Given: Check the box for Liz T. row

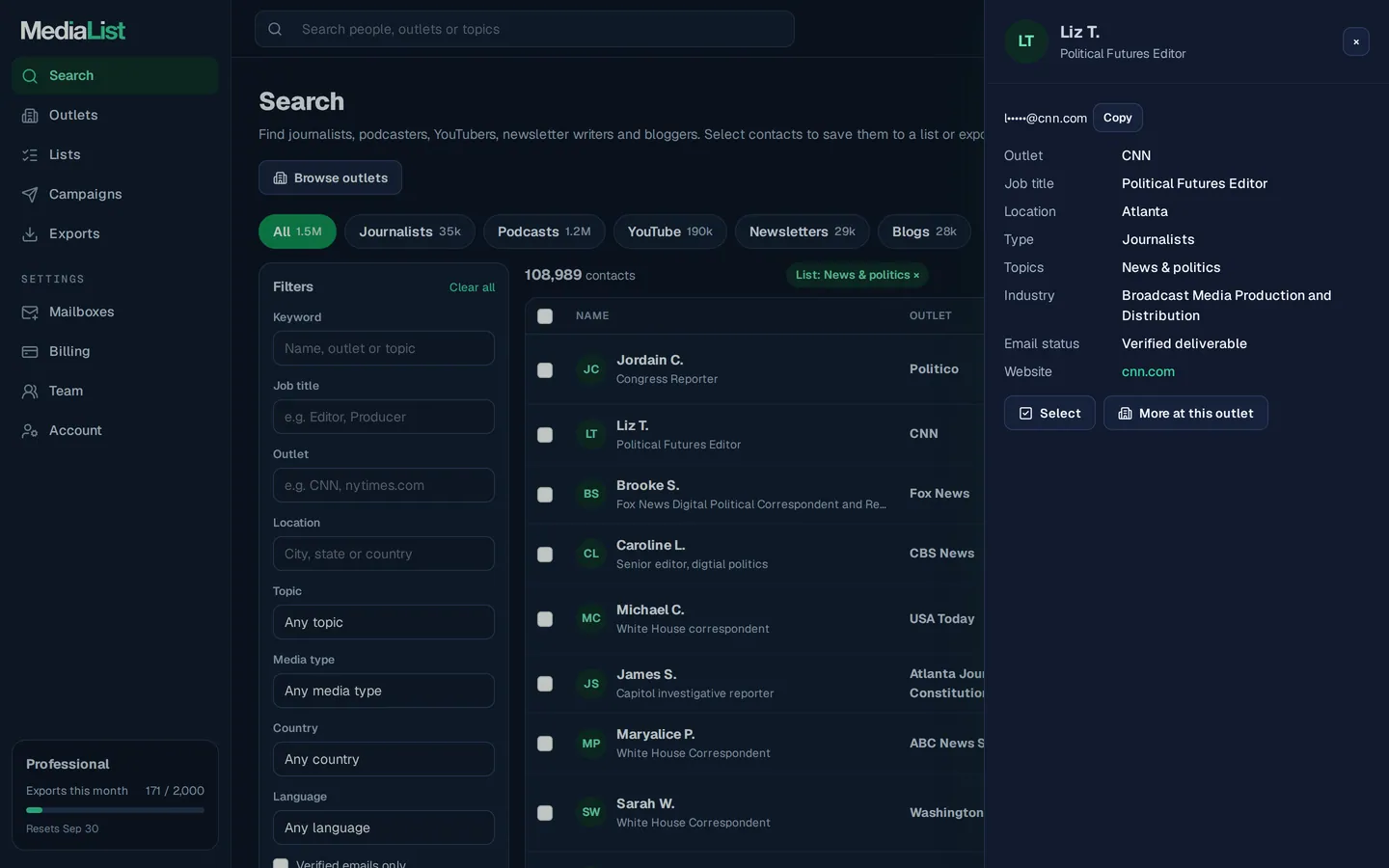Looking at the screenshot, I should (545, 435).
